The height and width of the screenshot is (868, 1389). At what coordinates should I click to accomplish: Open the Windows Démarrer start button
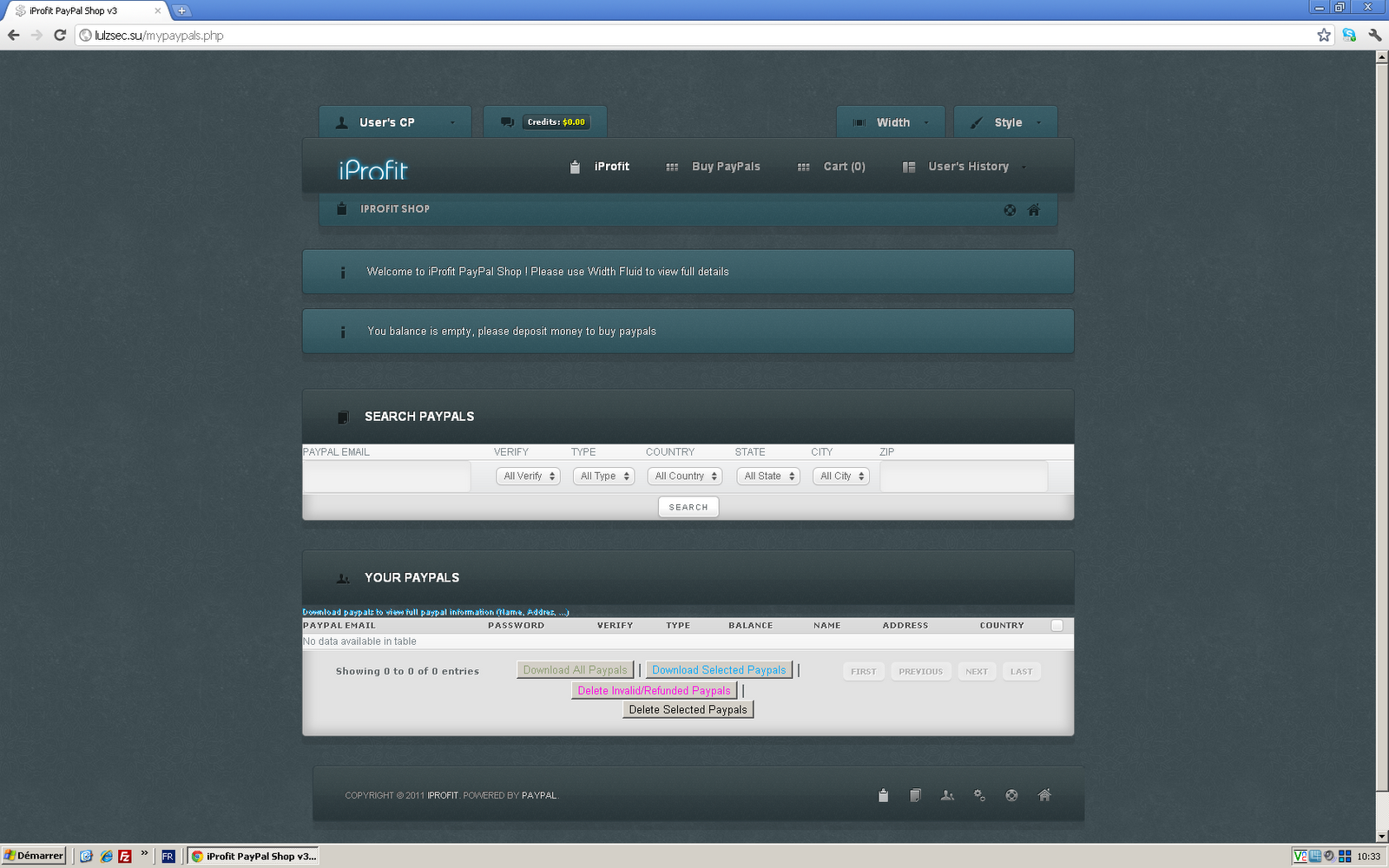[x=34, y=856]
